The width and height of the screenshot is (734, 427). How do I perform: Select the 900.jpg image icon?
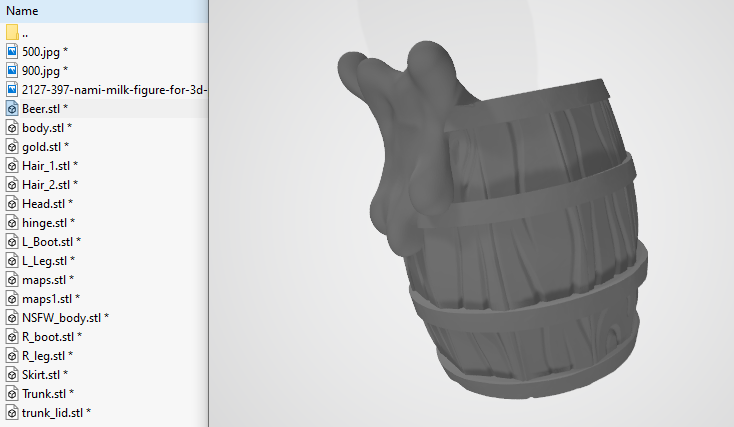[12, 70]
